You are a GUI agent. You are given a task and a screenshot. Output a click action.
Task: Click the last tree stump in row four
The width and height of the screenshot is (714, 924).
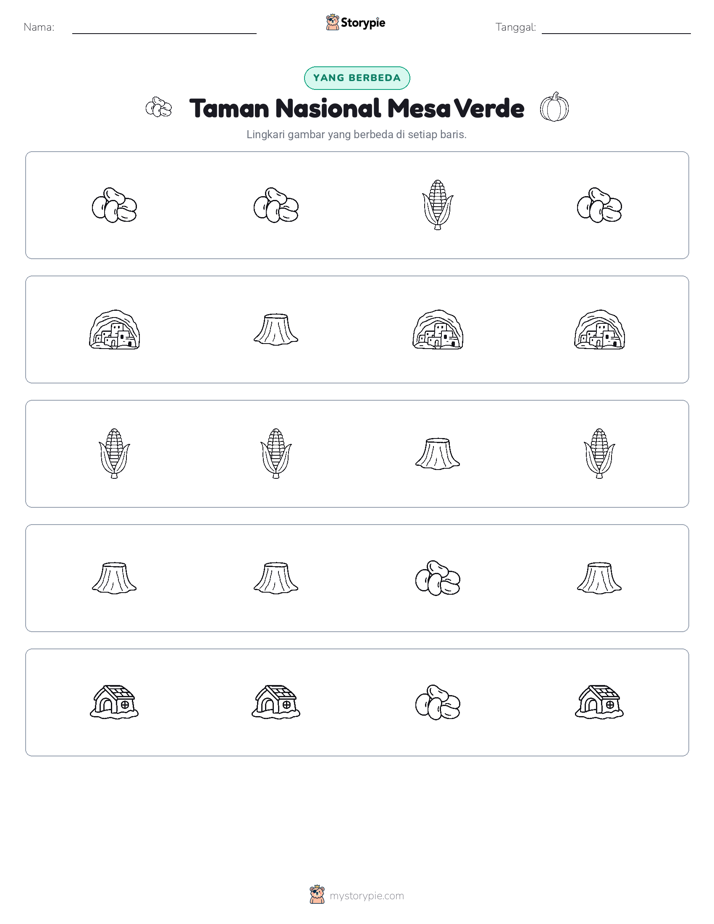[599, 578]
